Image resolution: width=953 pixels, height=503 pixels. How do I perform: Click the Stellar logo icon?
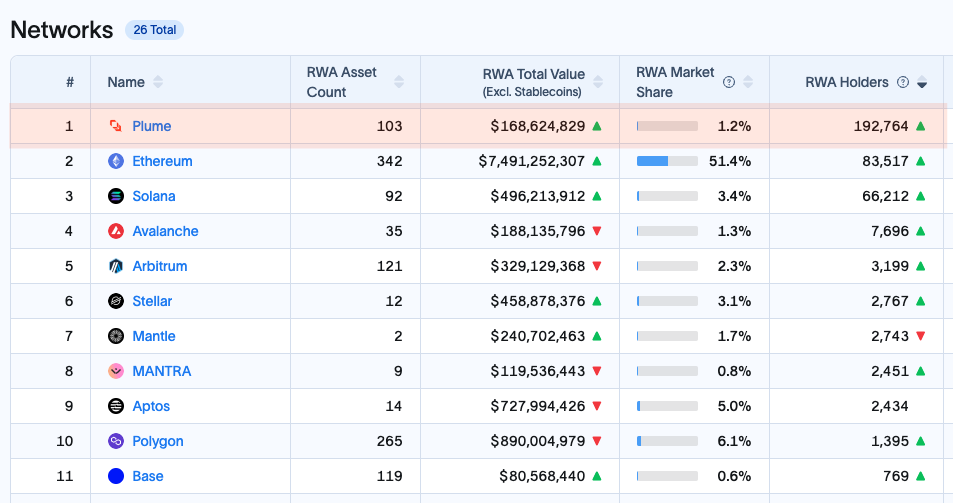(115, 301)
